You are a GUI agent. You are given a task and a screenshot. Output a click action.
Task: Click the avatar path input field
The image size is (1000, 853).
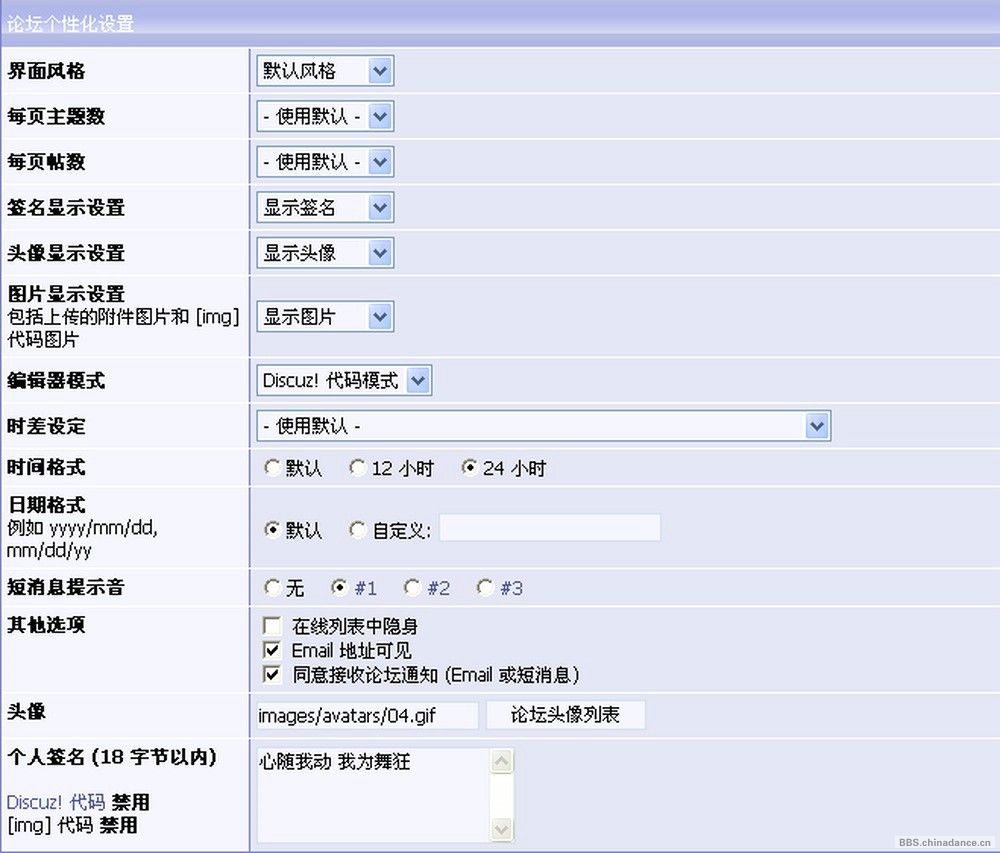(x=367, y=715)
